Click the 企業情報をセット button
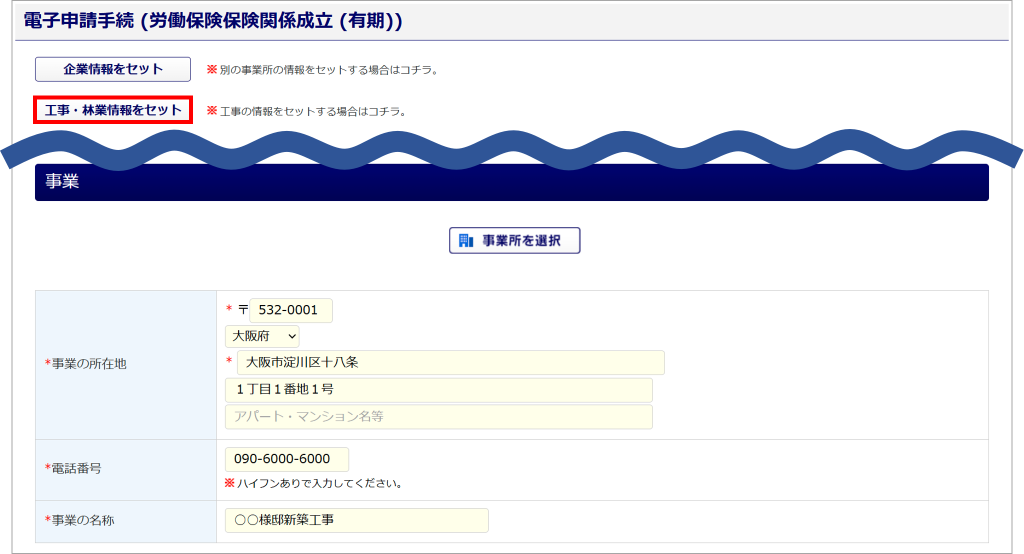The width and height of the screenshot is (1024, 554). [x=113, y=69]
